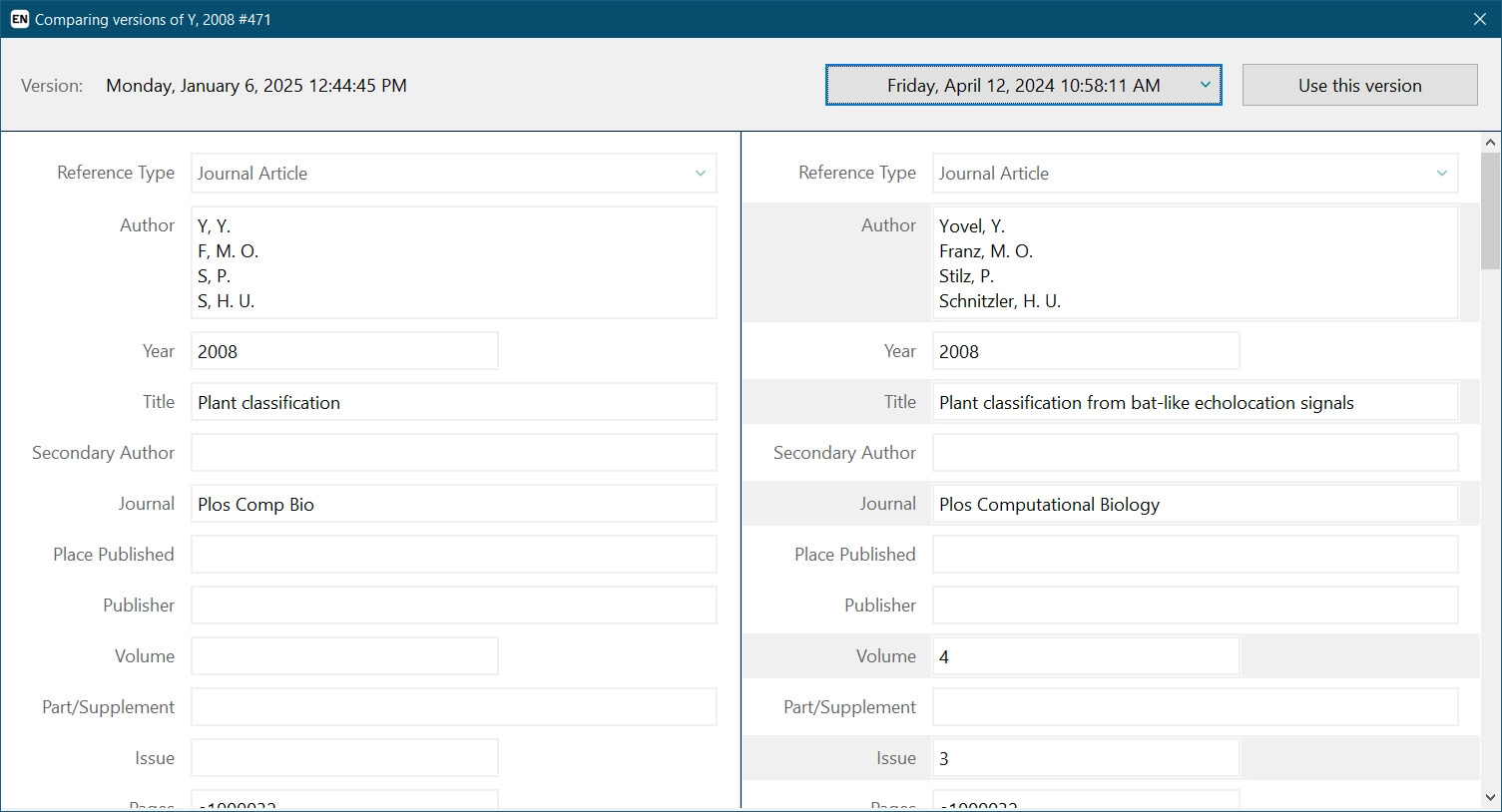Click the 'Version:' label

52,86
